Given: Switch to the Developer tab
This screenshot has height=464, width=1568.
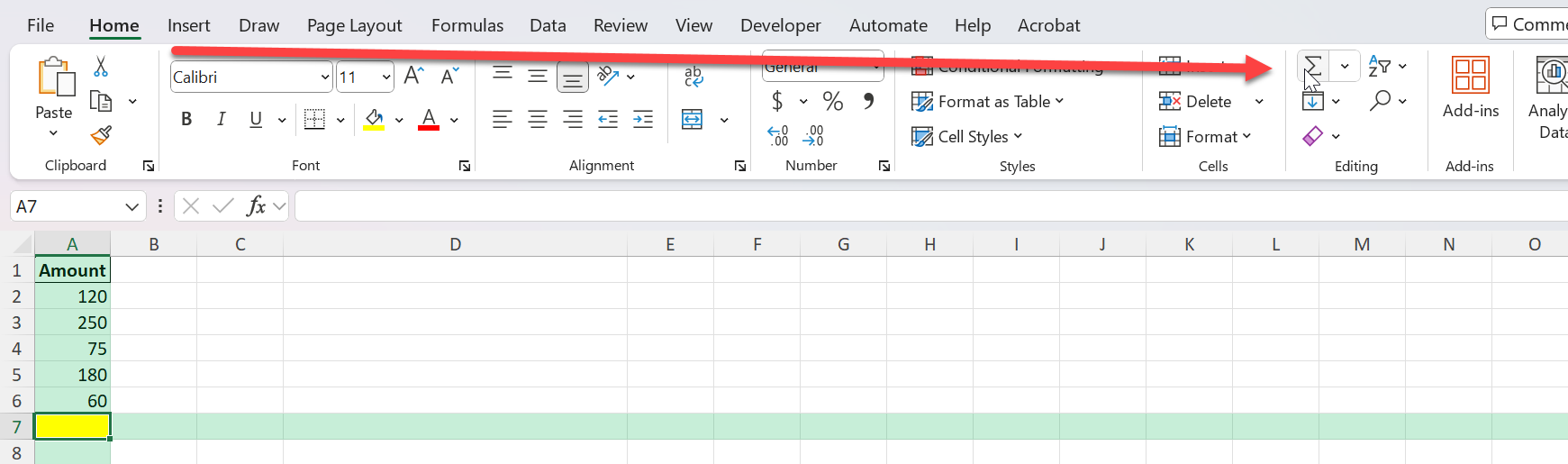Looking at the screenshot, I should tap(780, 25).
